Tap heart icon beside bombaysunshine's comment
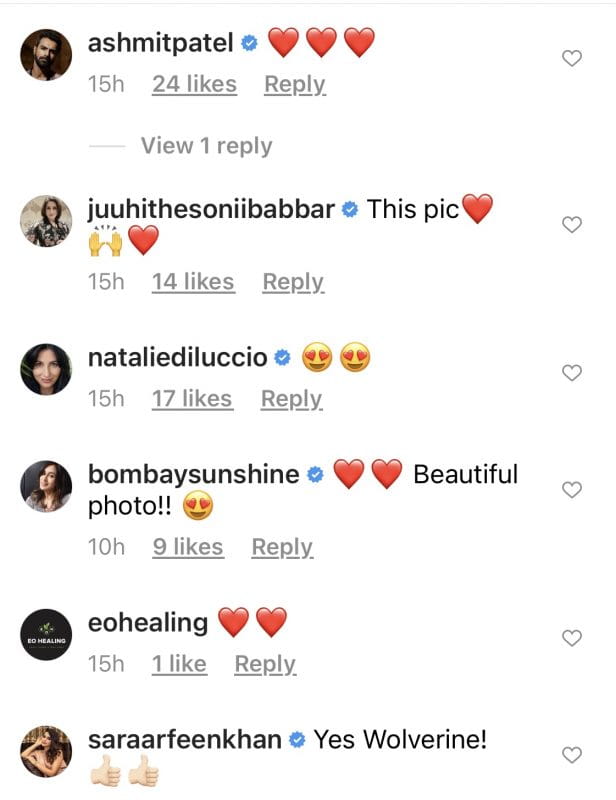The width and height of the screenshot is (616, 800). coord(572,490)
